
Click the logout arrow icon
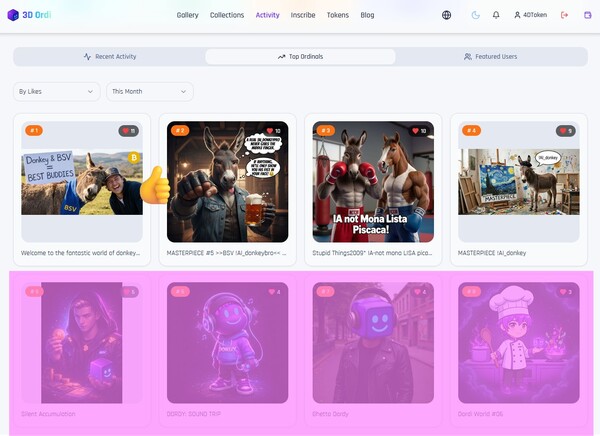point(564,15)
